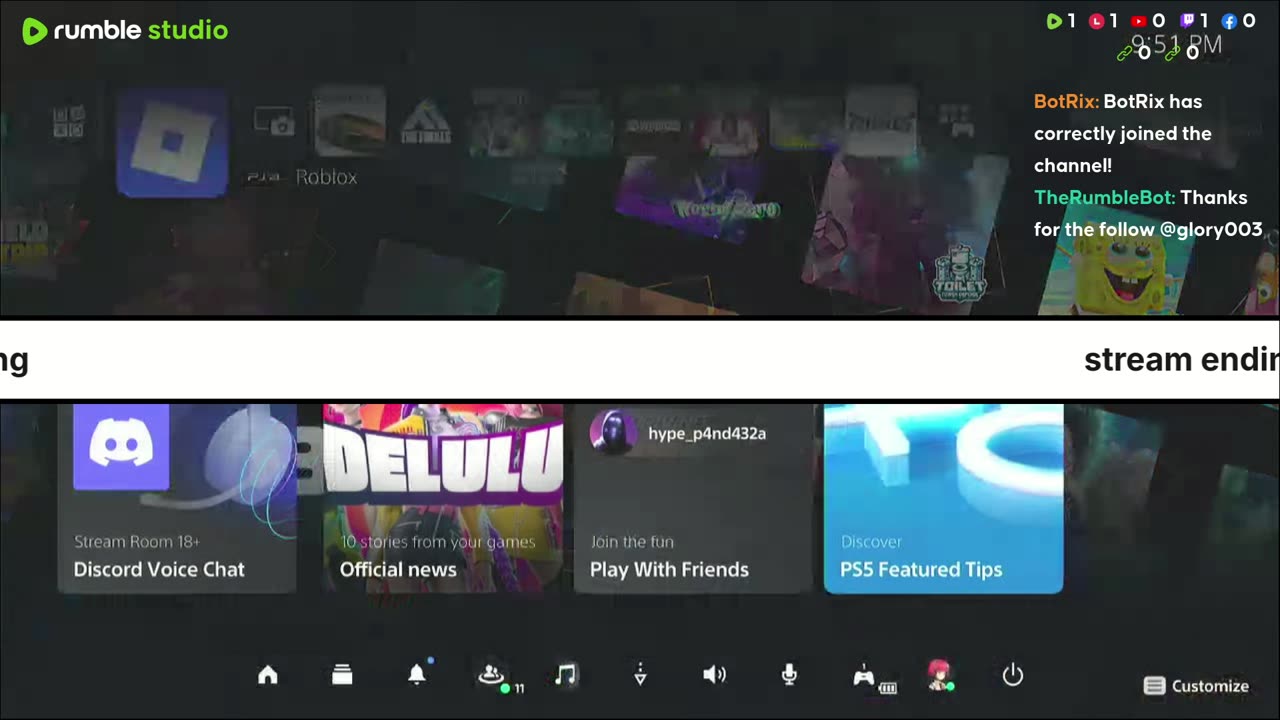Click the hype_p4nd432a username
This screenshot has width=1280, height=720.
point(707,433)
